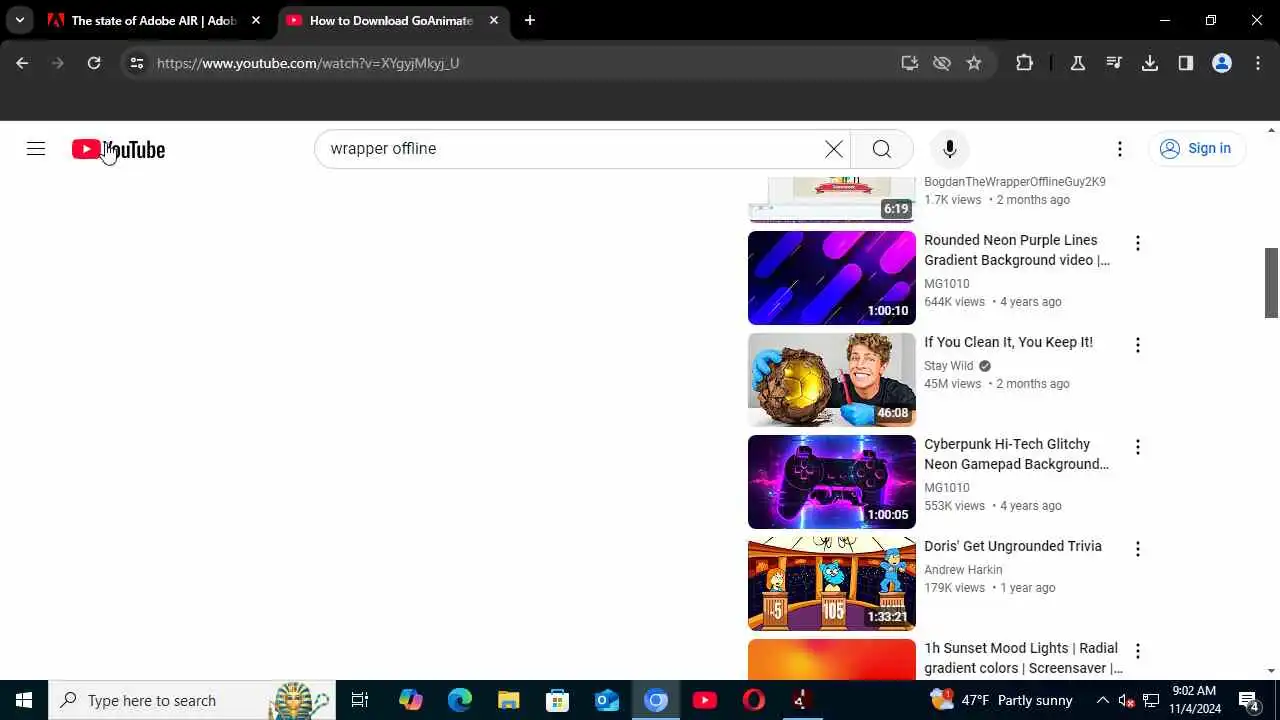Open the tab search dropdown arrow

[x=19, y=20]
